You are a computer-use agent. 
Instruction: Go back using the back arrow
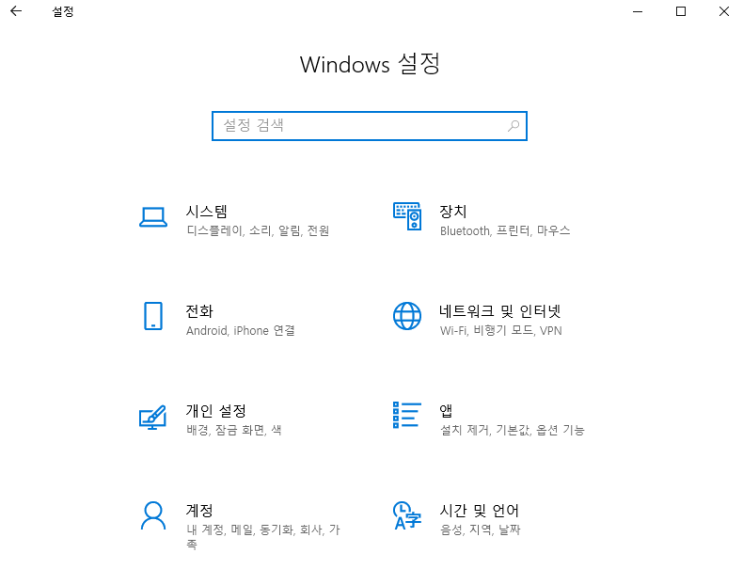[16, 11]
